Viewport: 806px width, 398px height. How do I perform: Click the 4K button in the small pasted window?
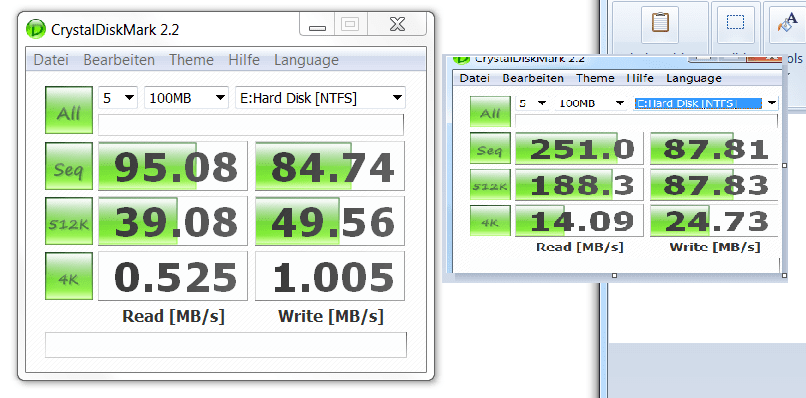point(490,221)
